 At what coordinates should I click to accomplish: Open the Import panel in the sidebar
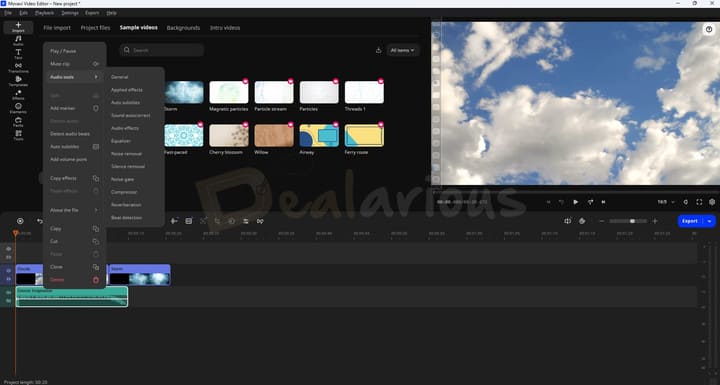pos(18,27)
